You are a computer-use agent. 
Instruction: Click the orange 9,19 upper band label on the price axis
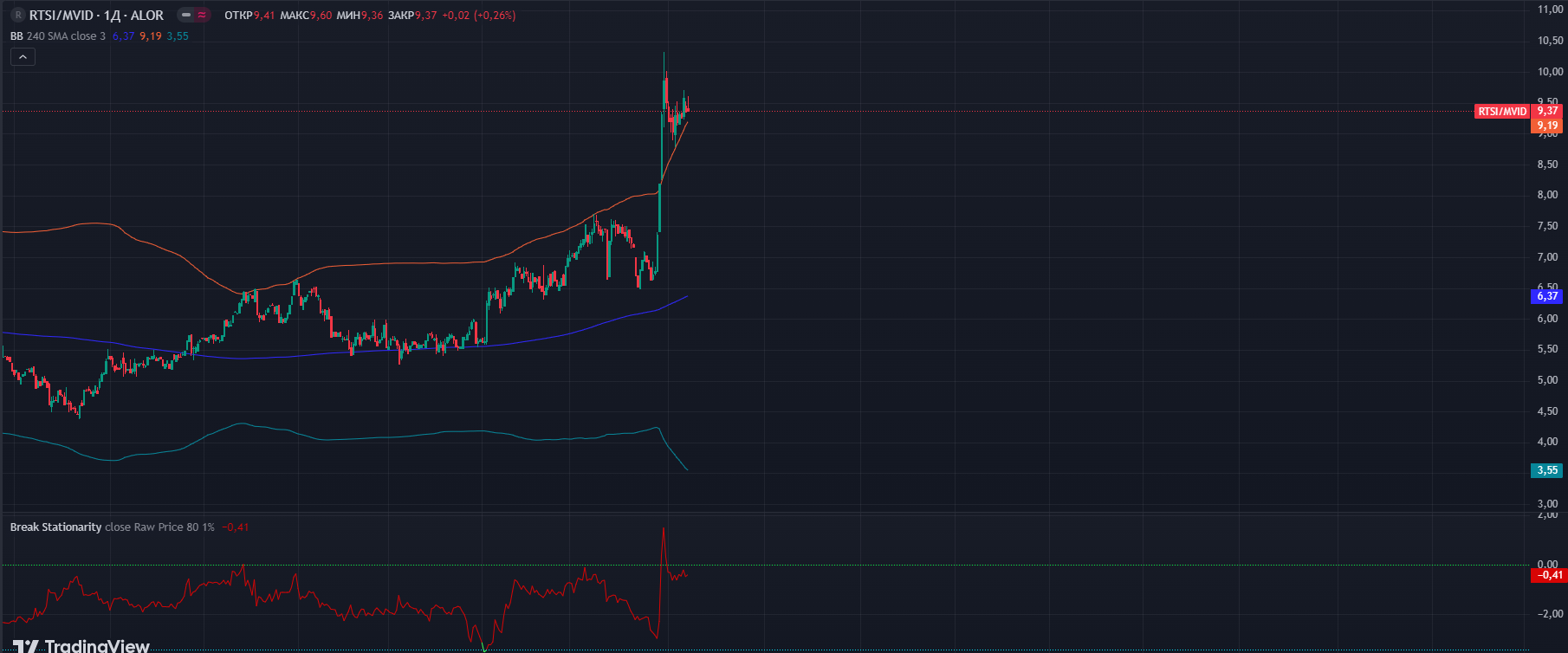[x=1547, y=126]
